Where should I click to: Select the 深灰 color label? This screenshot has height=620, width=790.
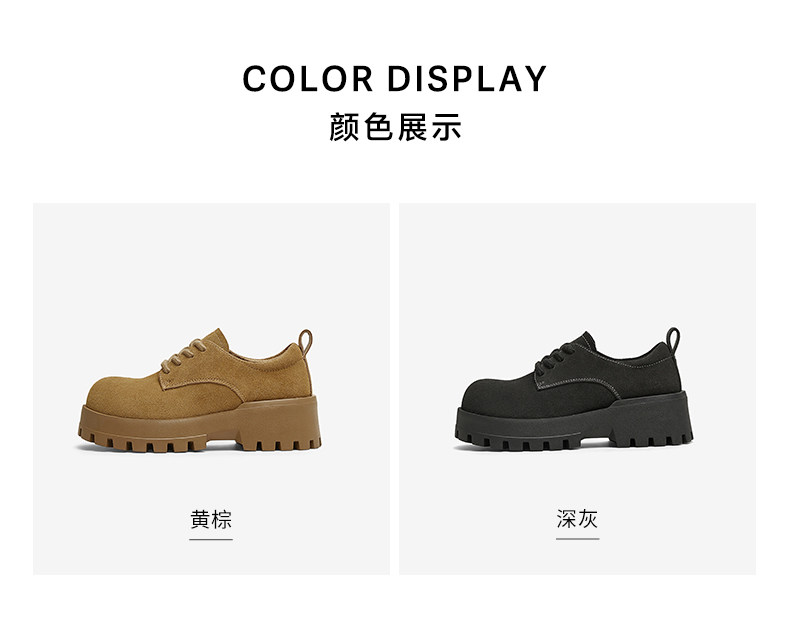pos(577,519)
